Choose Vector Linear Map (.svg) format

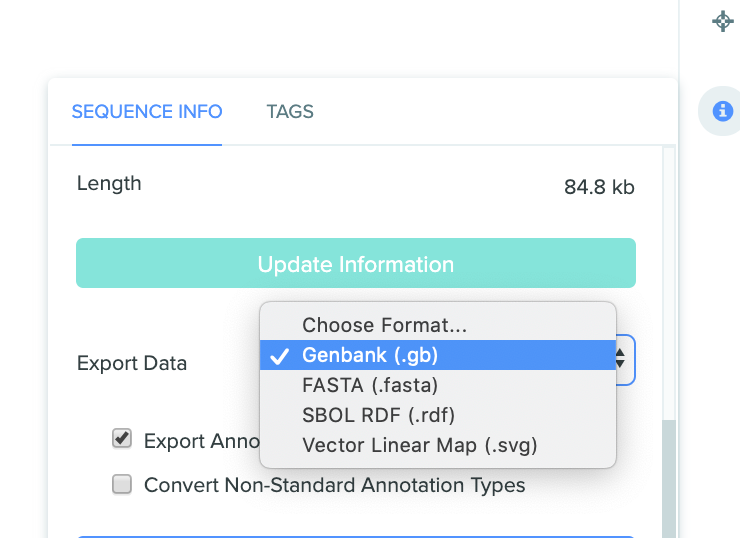(438, 445)
